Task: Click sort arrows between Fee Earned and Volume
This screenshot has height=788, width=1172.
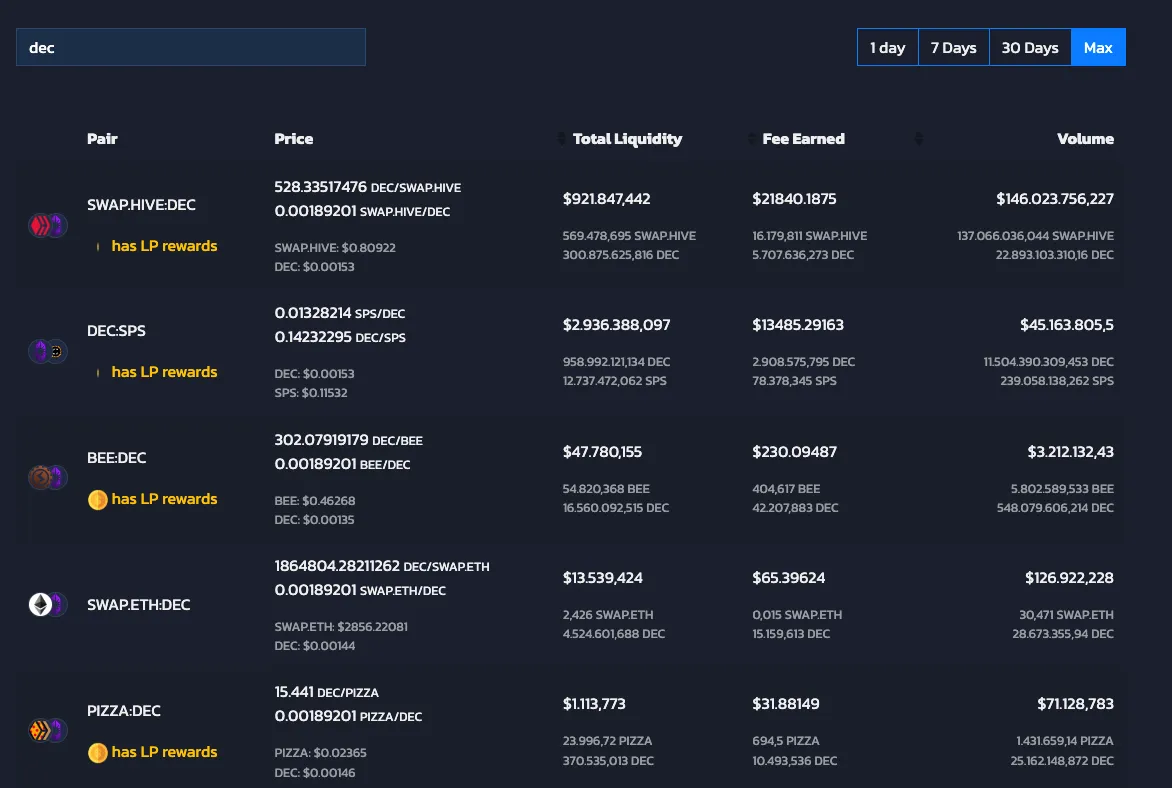Action: click(x=919, y=138)
